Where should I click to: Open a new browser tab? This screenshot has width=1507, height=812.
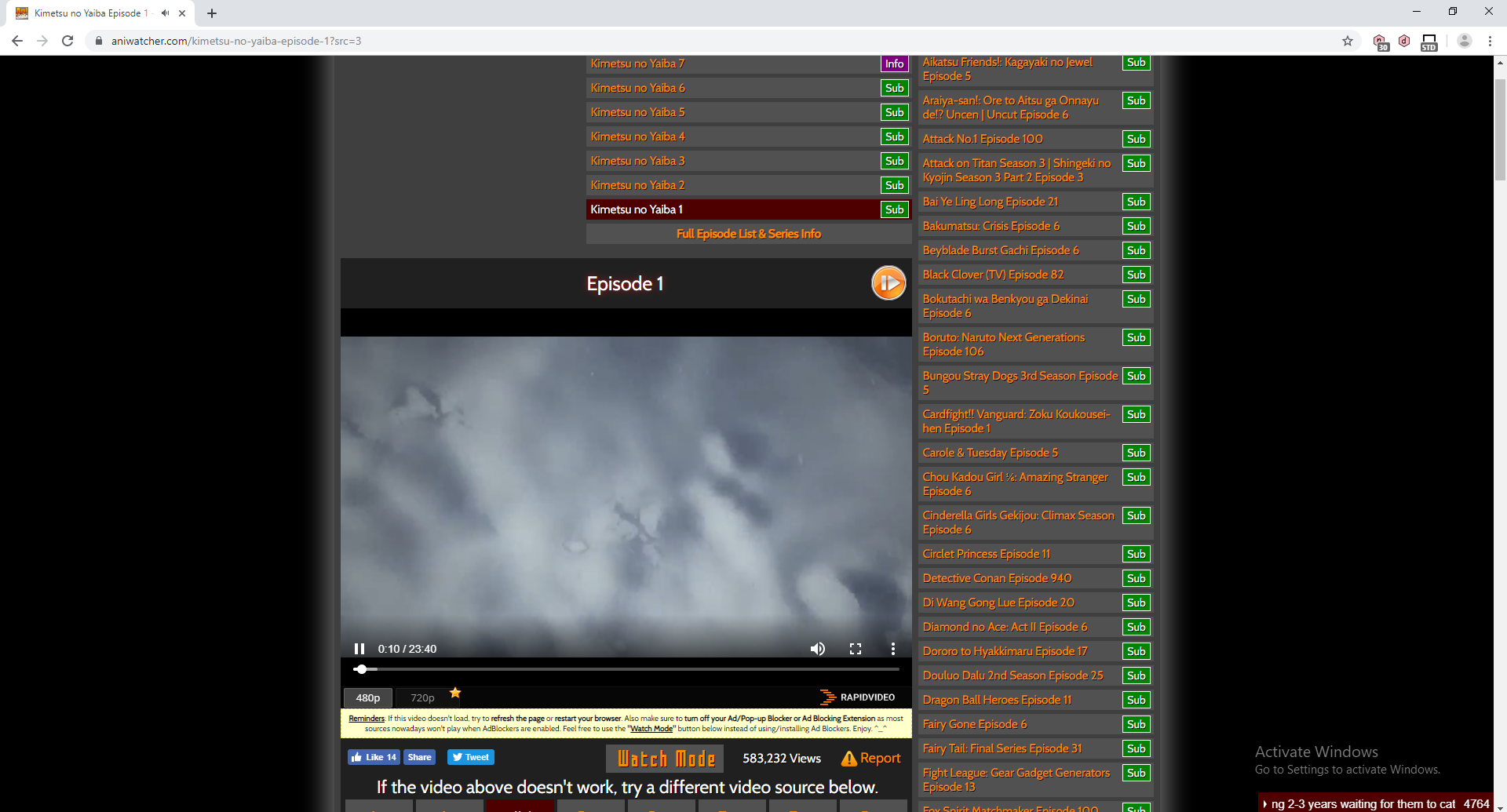pos(212,13)
